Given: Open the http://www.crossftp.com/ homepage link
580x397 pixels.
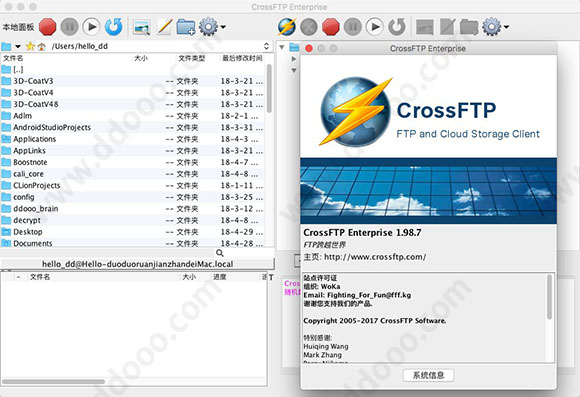Looking at the screenshot, I should pos(375,257).
